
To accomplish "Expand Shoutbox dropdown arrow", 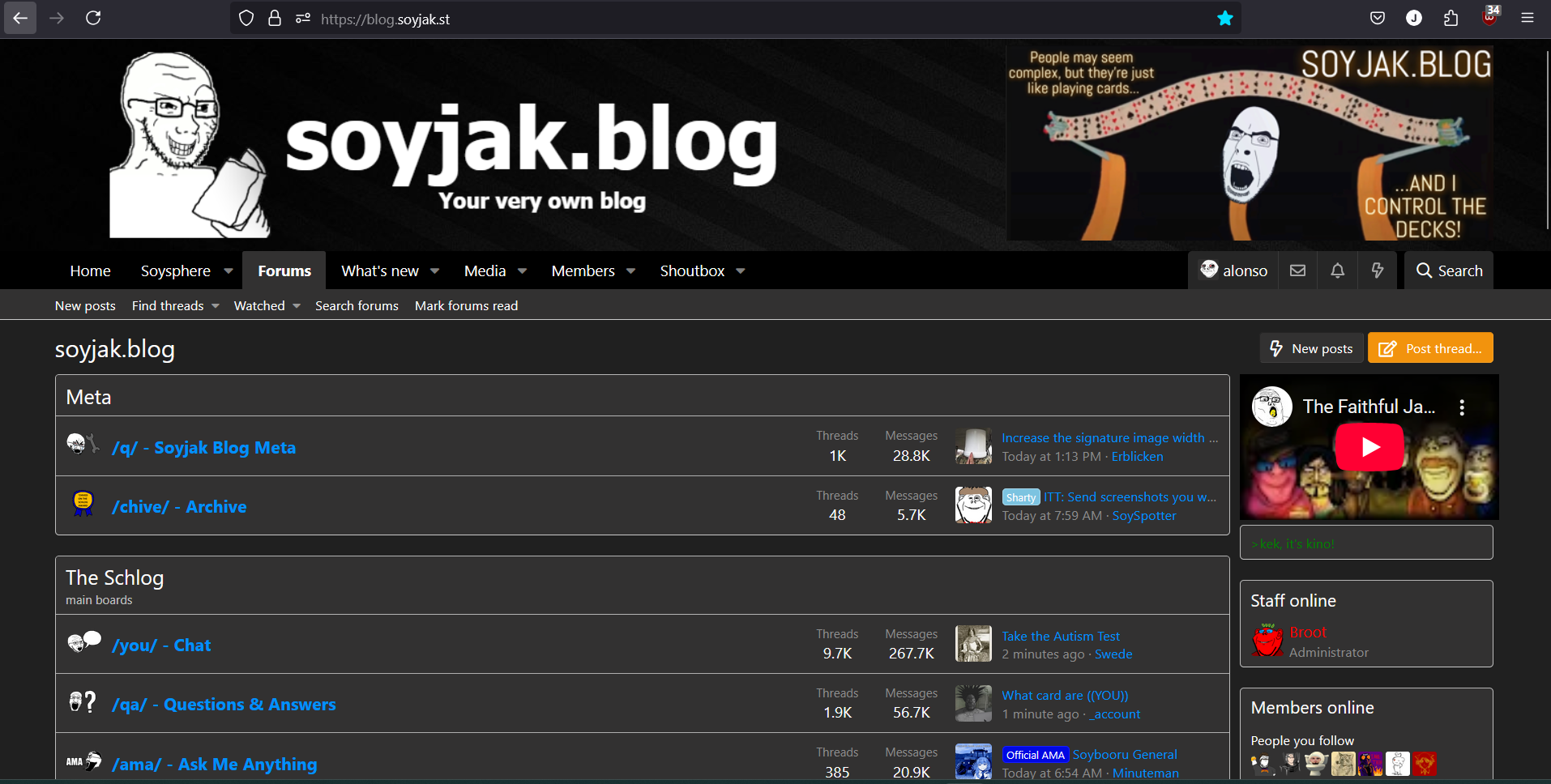I will 741,271.
